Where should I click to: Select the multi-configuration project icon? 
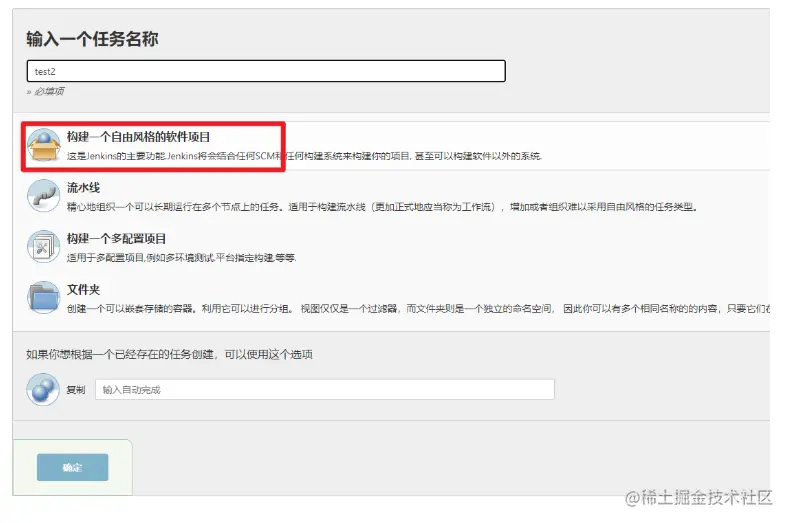[44, 247]
